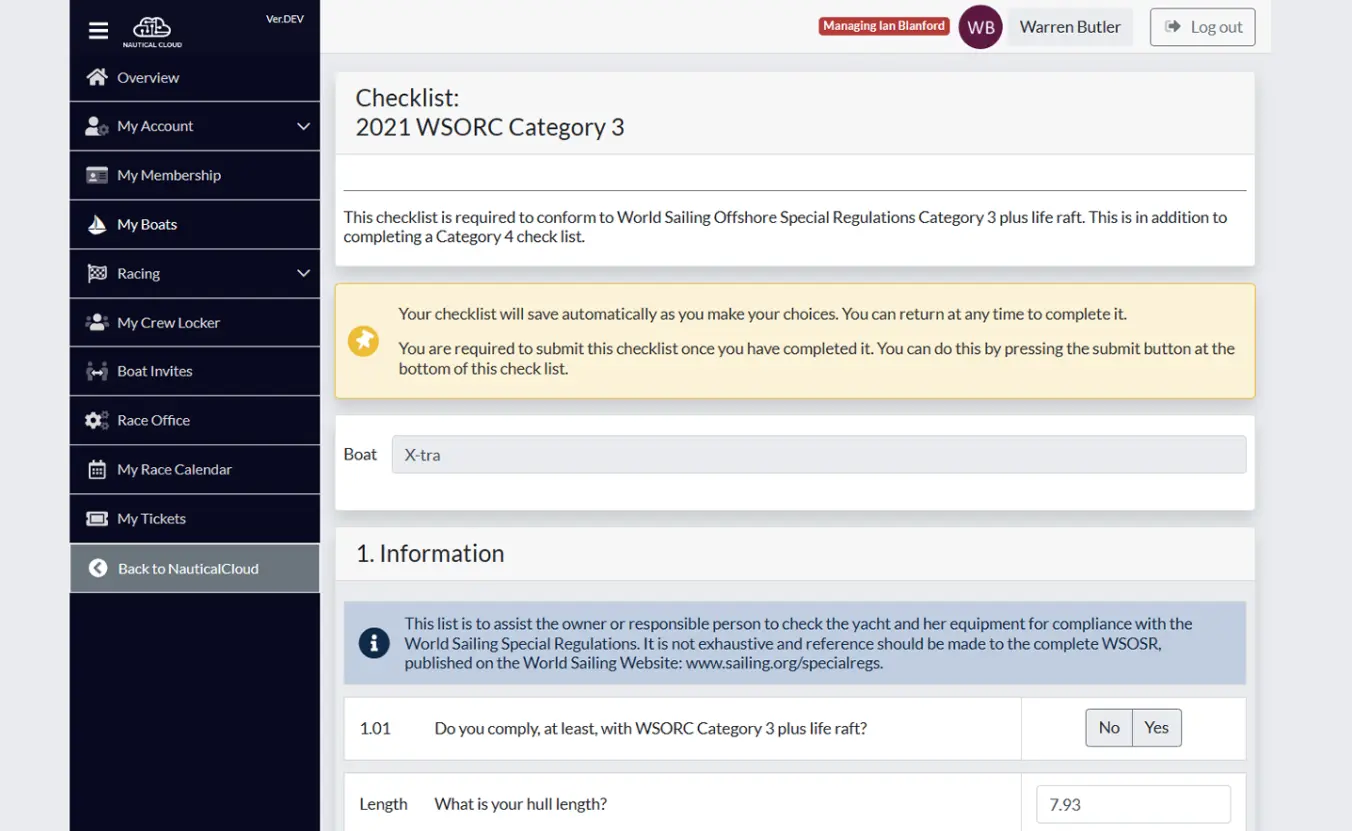The width and height of the screenshot is (1352, 831).
Task: Open My Race Calendar calendar icon
Action: pyautogui.click(x=96, y=469)
